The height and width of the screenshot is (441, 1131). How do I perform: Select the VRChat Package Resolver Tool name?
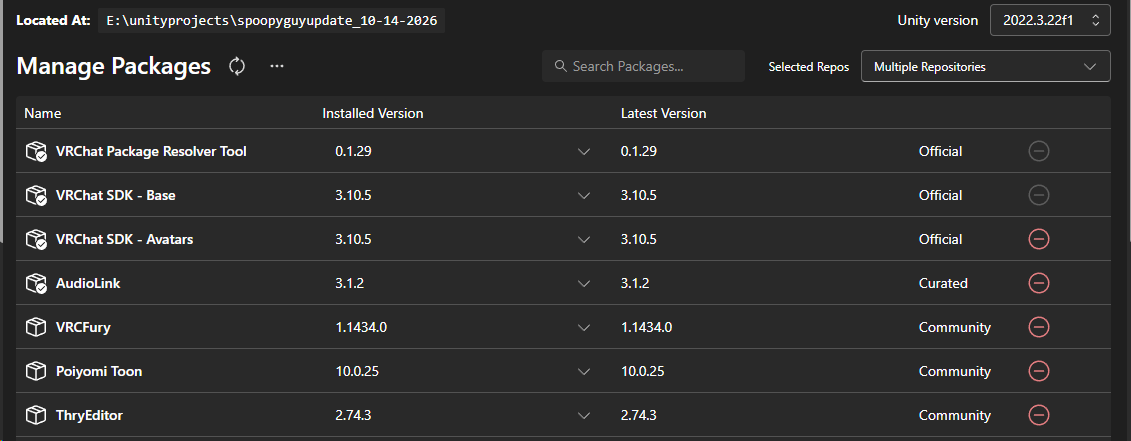point(151,152)
